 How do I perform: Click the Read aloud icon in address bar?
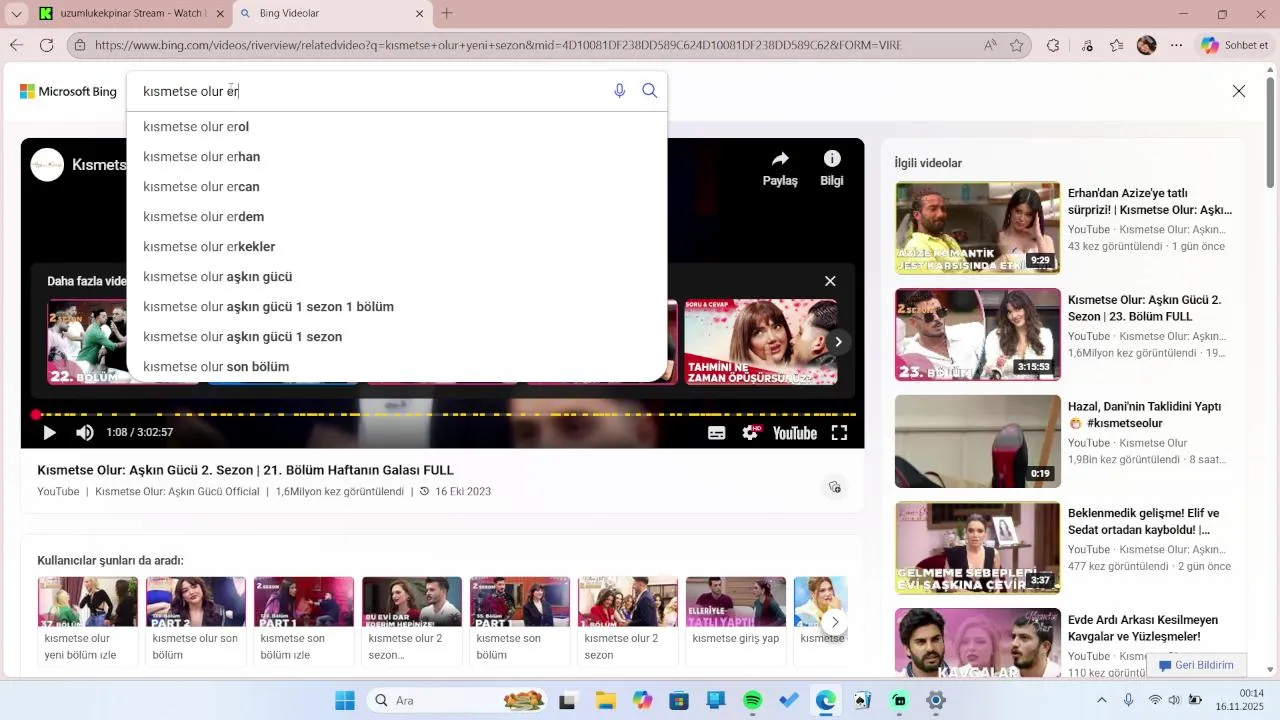tap(990, 45)
